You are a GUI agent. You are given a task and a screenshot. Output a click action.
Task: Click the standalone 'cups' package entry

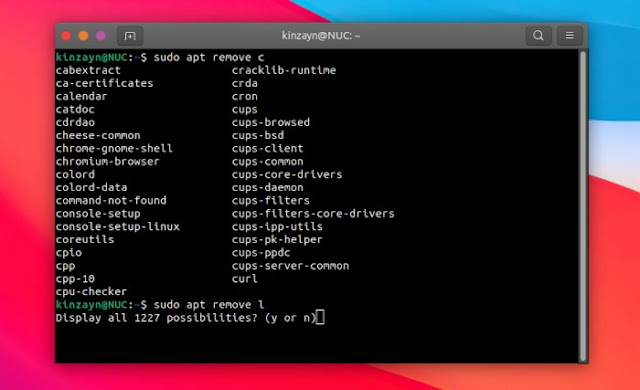coord(245,109)
